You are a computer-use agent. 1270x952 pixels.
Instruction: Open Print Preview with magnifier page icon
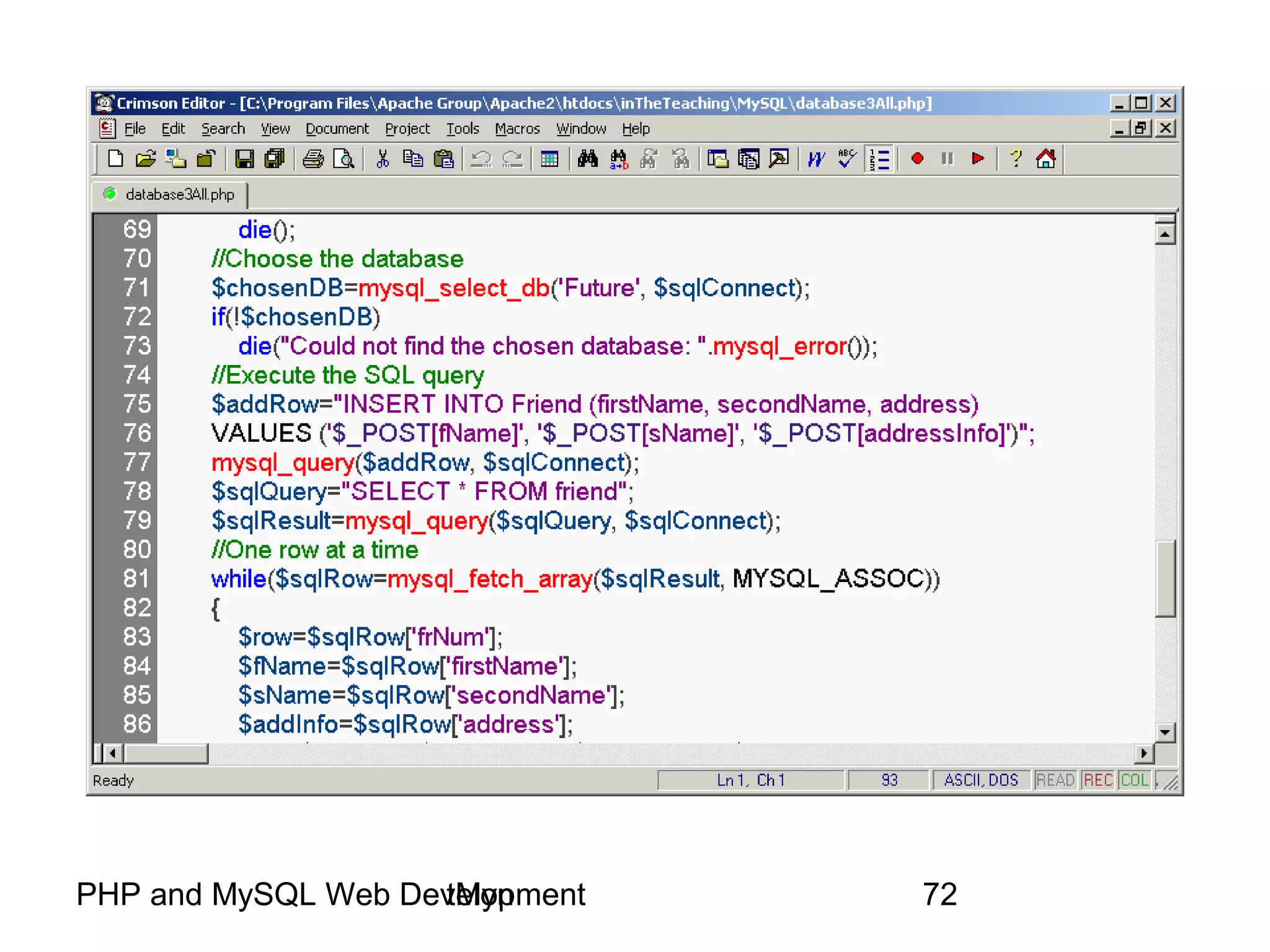[344, 159]
